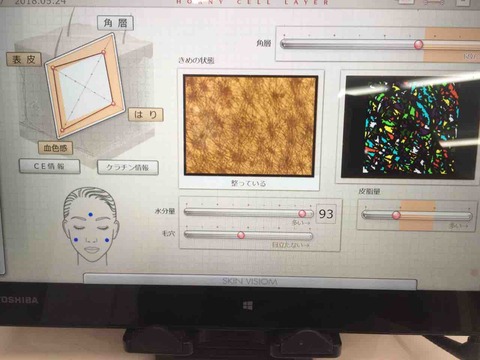Click the 毛穴 label text

(169, 234)
